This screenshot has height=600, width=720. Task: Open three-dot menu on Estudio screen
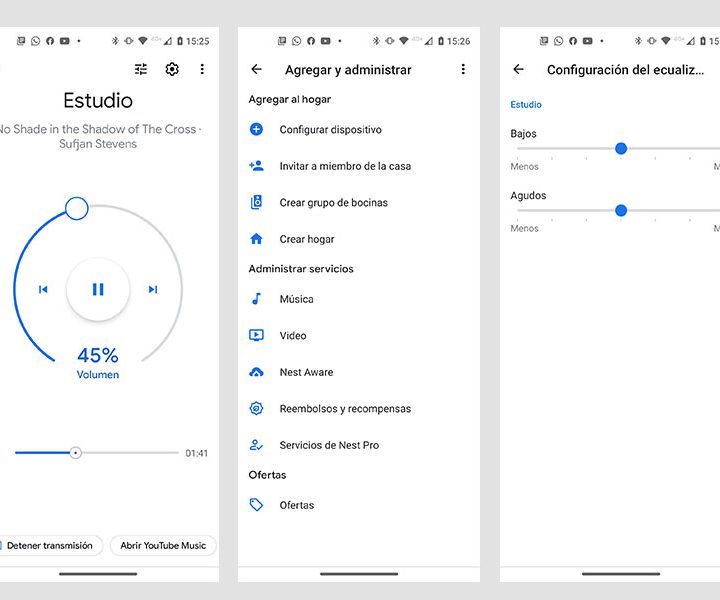(202, 69)
